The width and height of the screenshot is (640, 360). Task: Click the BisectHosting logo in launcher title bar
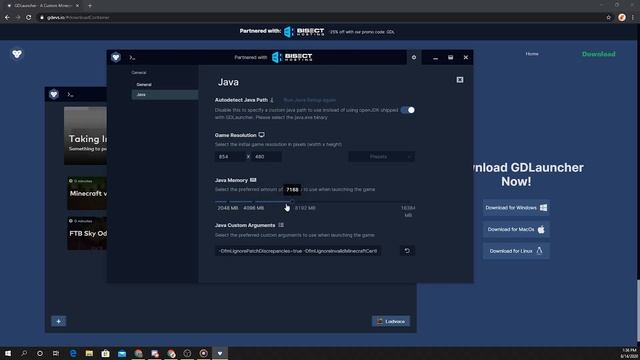(292, 57)
